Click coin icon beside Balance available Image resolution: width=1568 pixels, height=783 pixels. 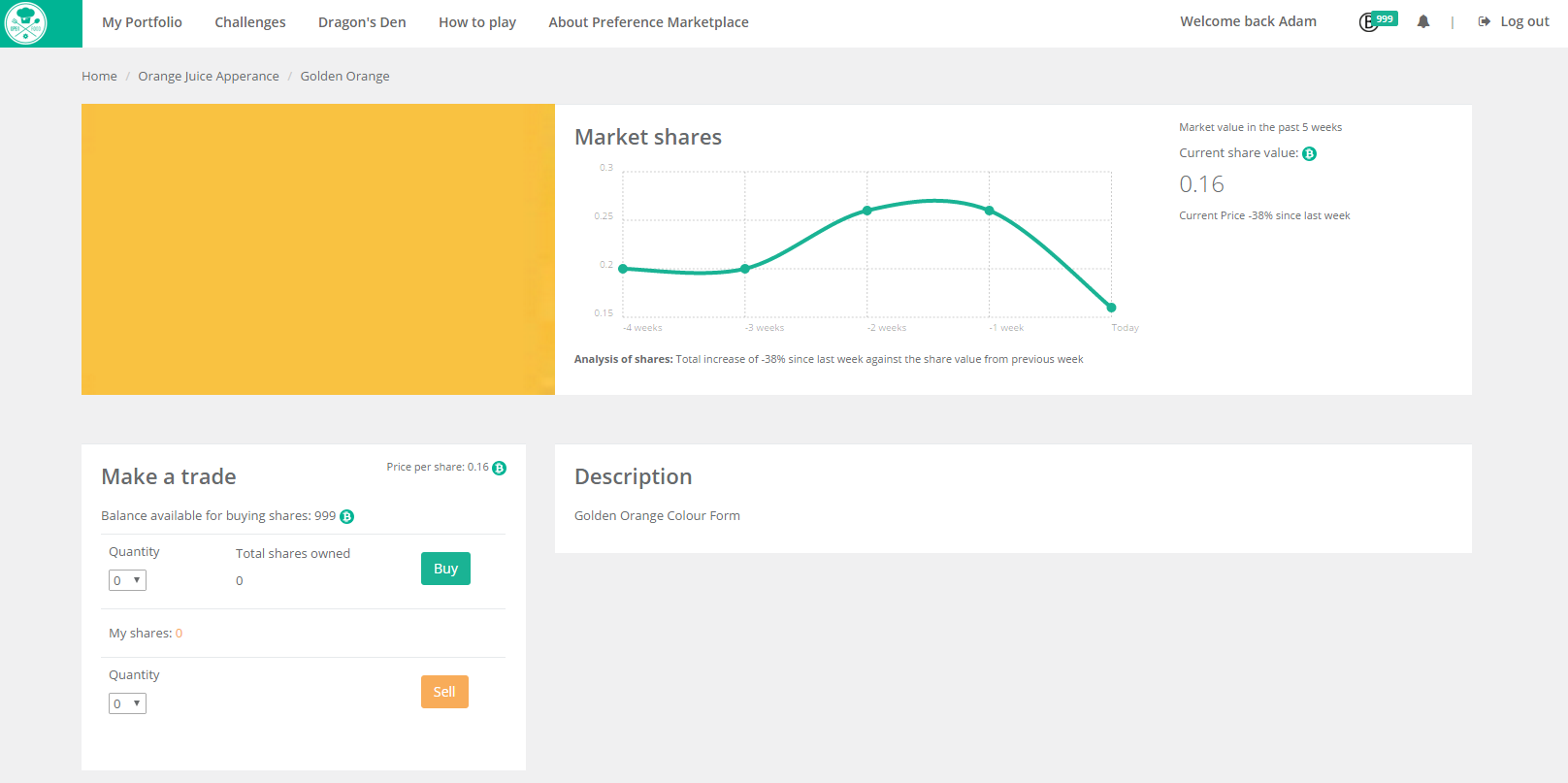point(346,516)
